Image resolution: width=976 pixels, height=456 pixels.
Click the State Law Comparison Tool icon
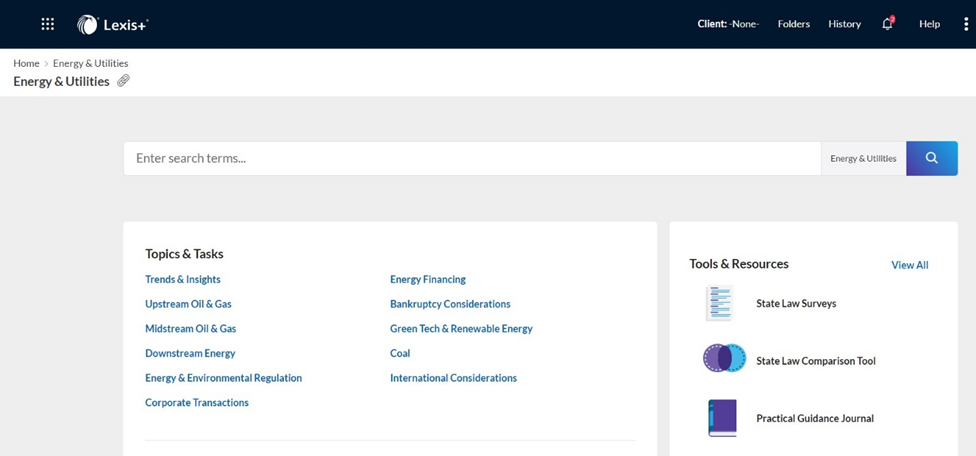tap(725, 358)
